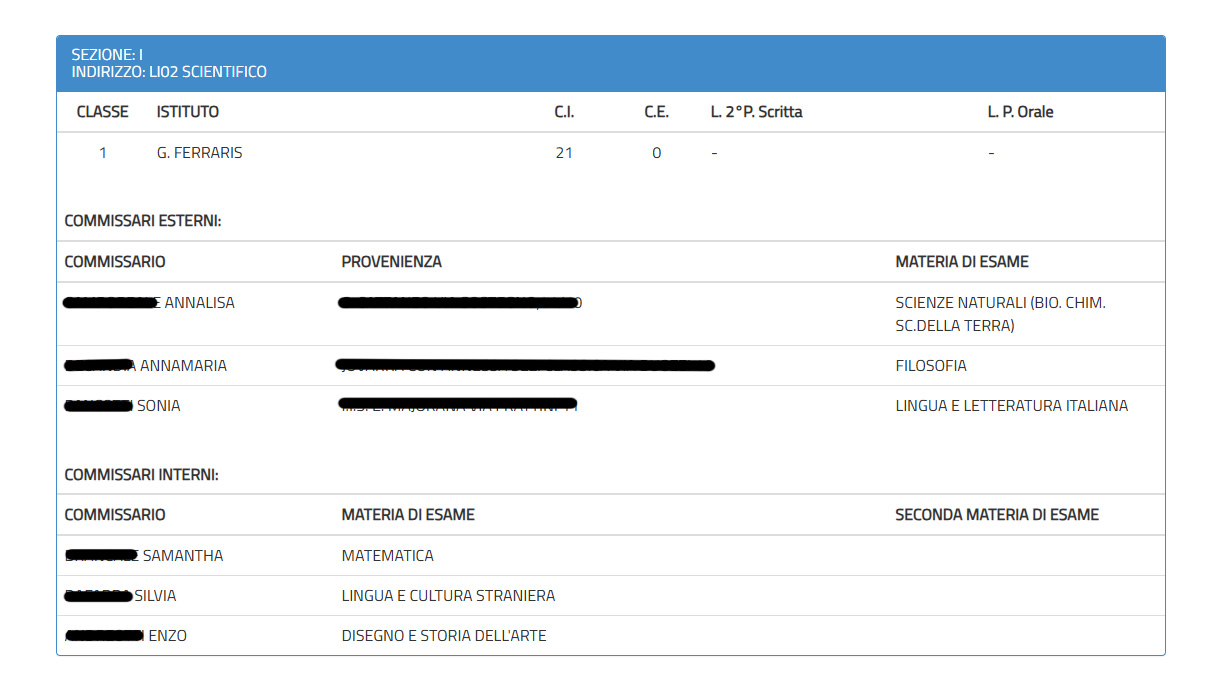
Task: Select the MATEMATICA subject cell
Action: tap(388, 556)
